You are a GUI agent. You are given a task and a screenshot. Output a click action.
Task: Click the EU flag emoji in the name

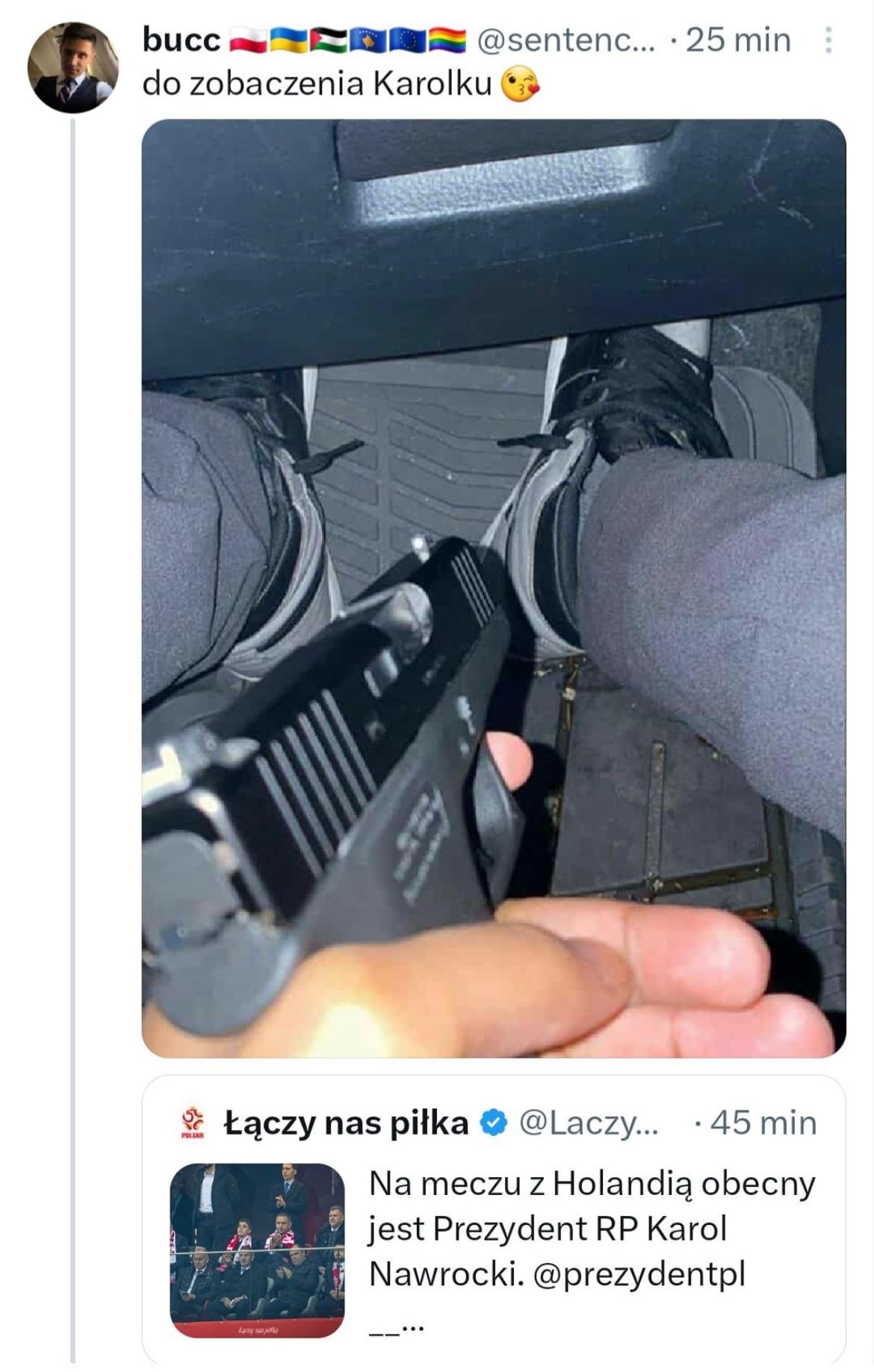point(407,41)
